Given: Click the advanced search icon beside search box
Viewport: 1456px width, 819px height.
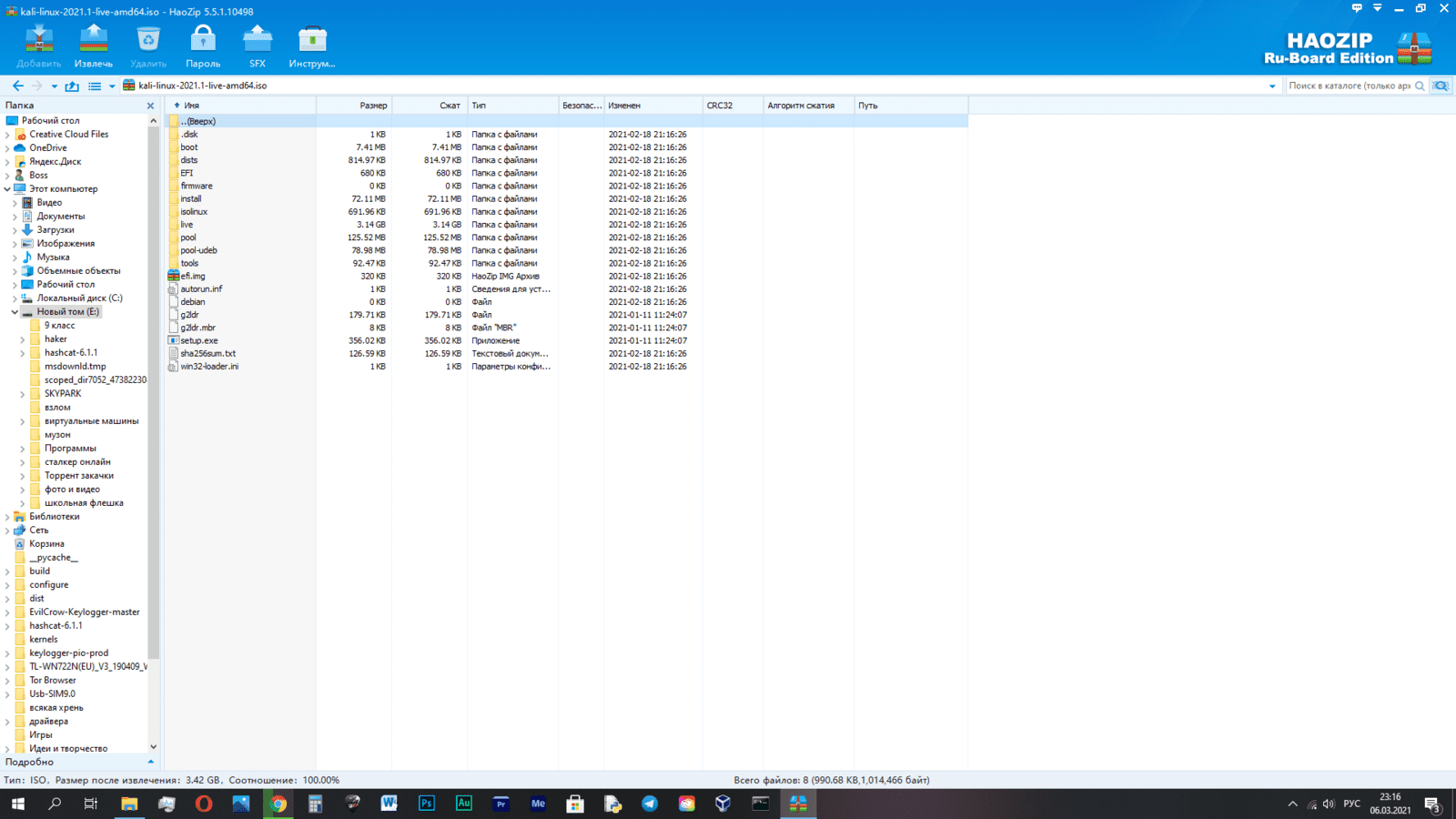Looking at the screenshot, I should tap(1441, 86).
